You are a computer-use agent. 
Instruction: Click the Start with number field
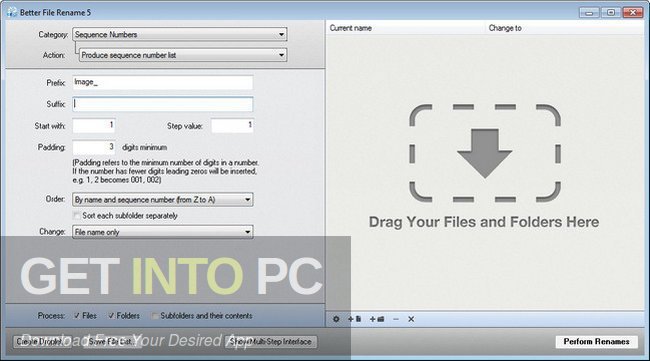(94, 126)
